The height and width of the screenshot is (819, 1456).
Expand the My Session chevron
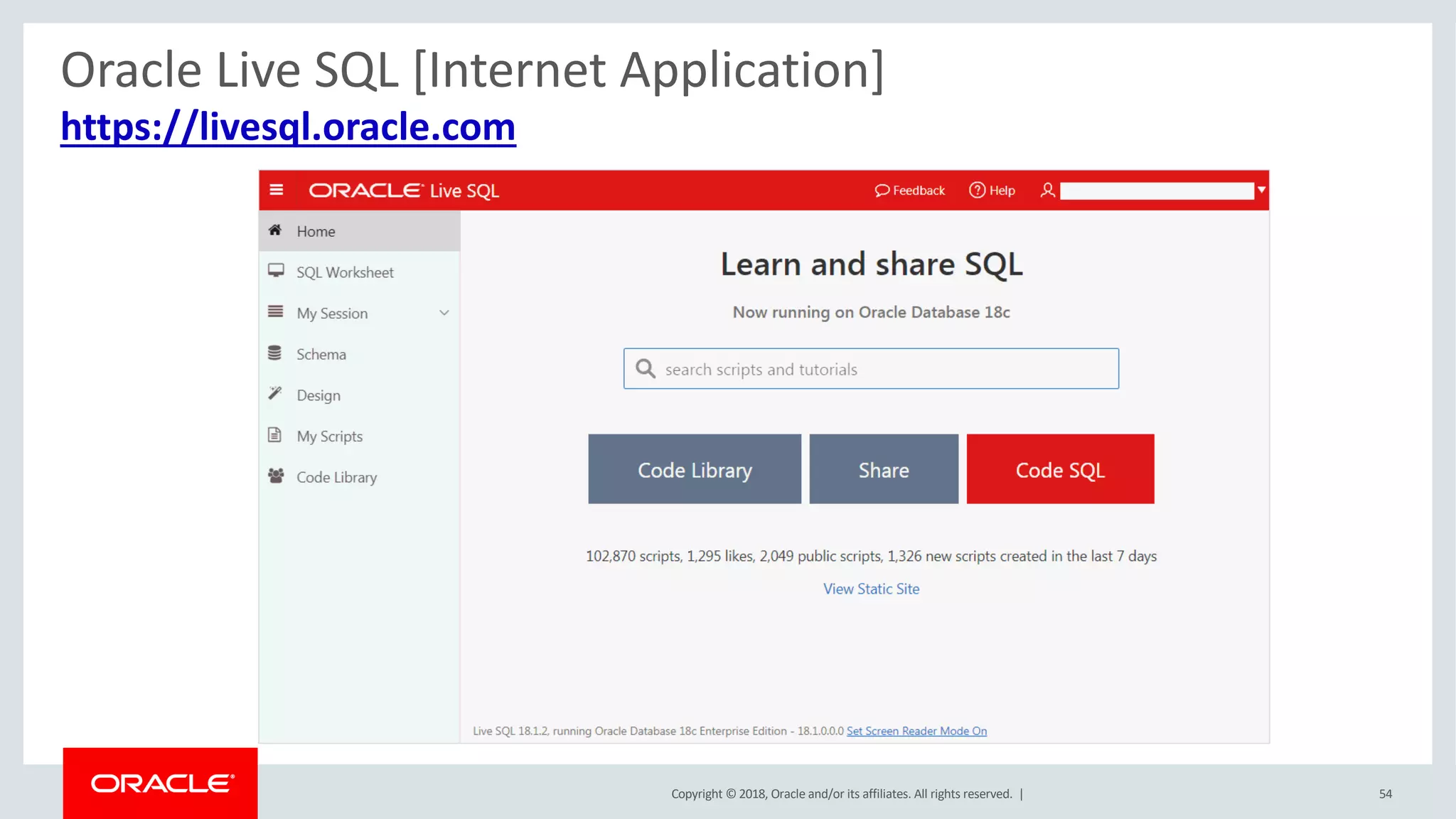[444, 313]
